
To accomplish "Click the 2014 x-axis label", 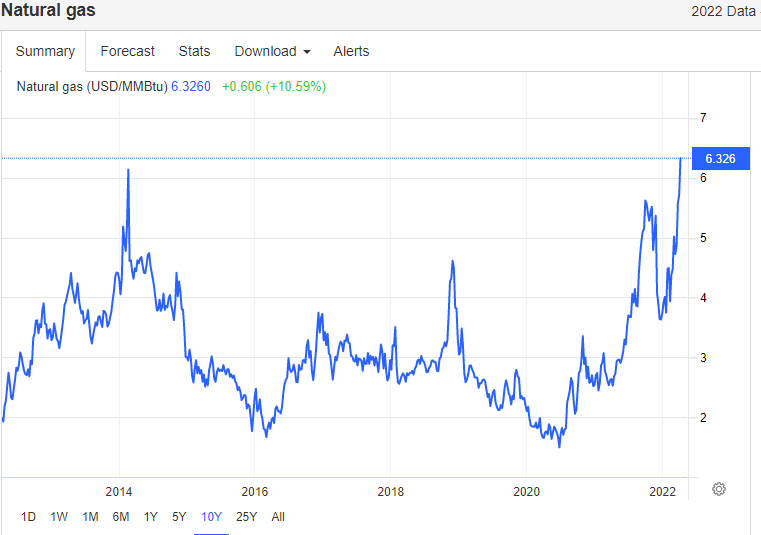I will (119, 491).
